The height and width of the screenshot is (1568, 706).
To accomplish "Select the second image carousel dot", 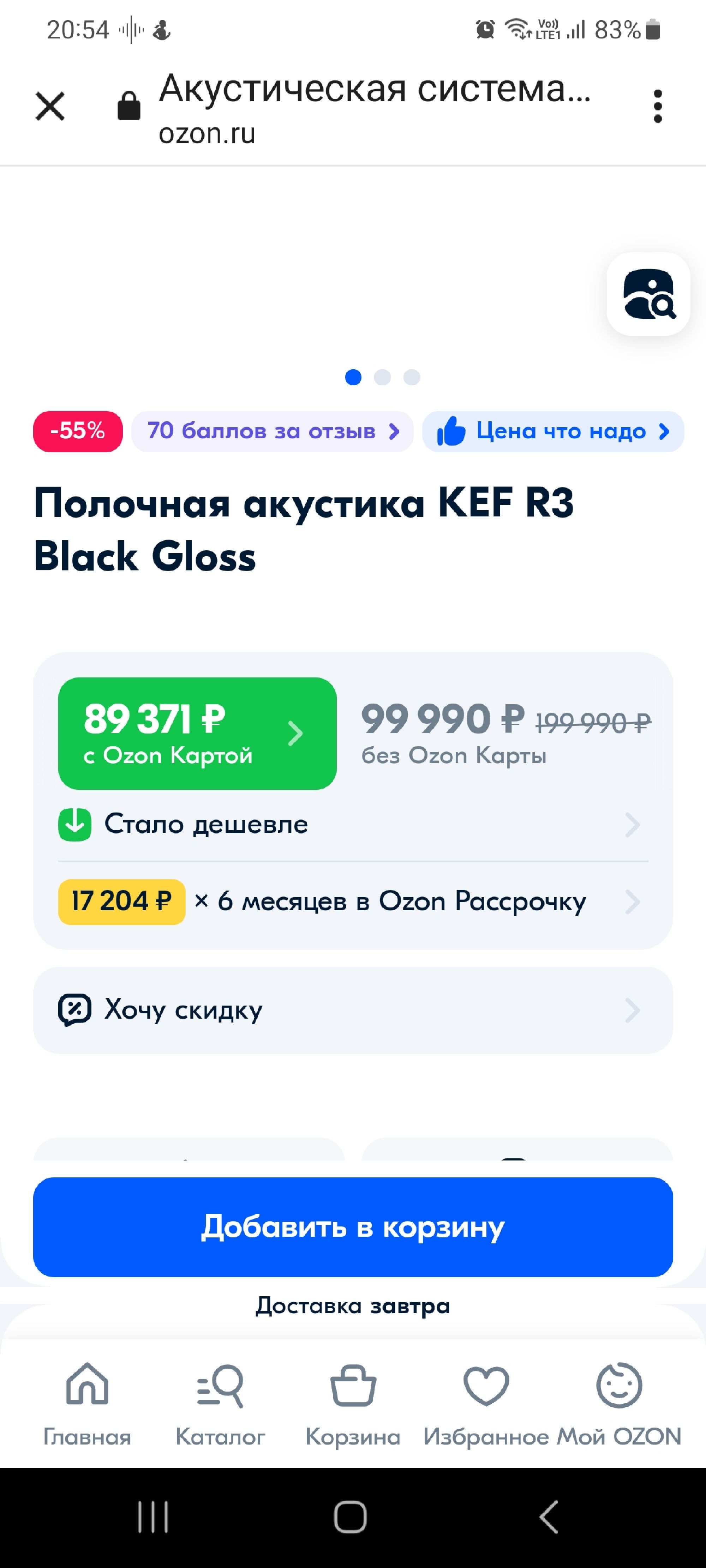I will point(383,378).
